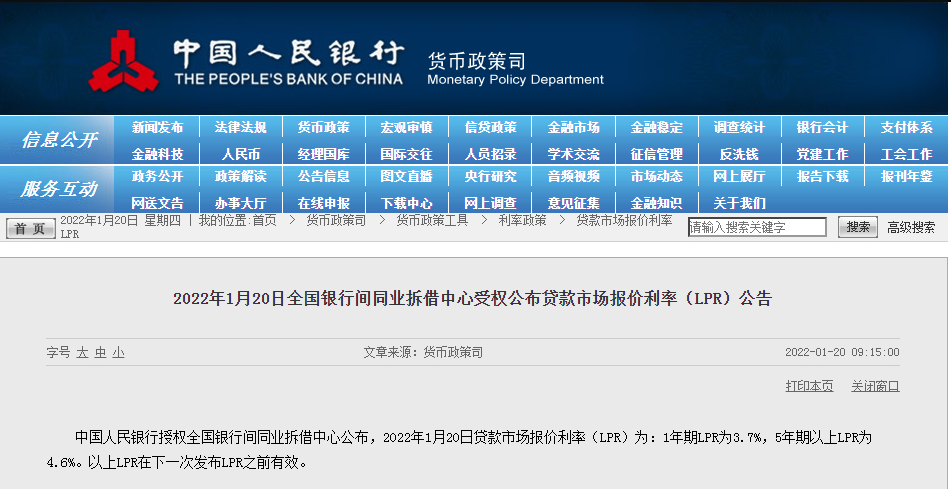951x489 pixels.
Task: Click 关闭窗口 close window link
Action: coord(875,386)
